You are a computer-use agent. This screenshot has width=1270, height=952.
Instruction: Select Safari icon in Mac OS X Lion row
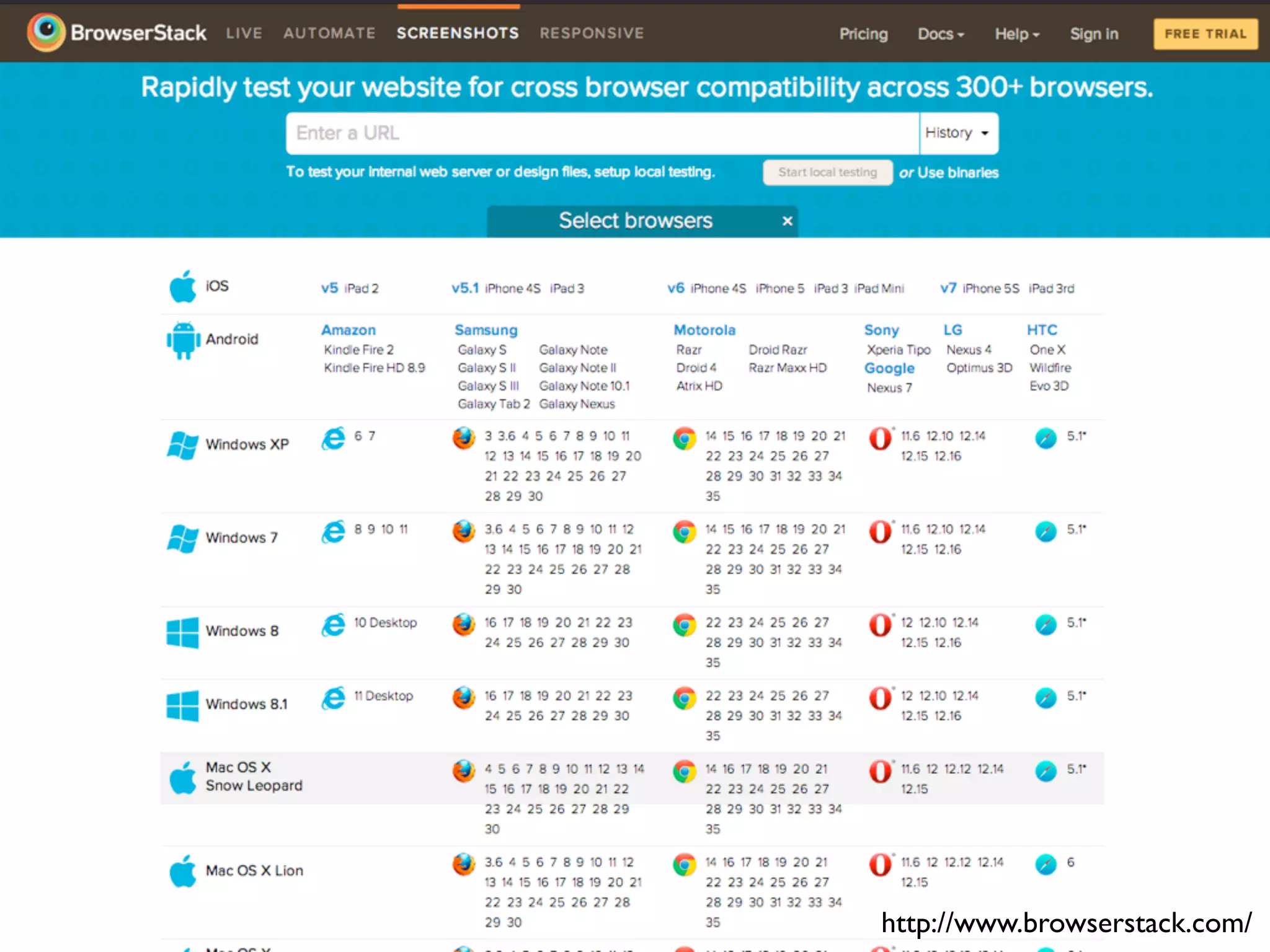pos(1046,864)
